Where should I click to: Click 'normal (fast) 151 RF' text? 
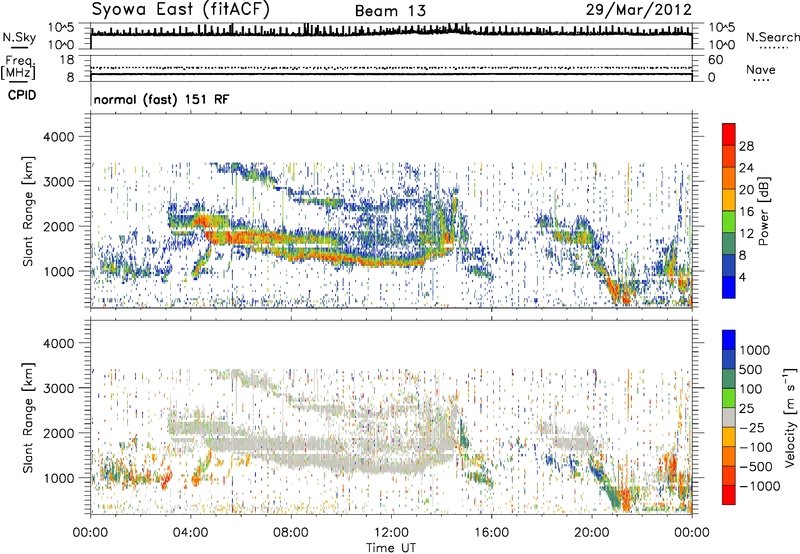[162, 99]
